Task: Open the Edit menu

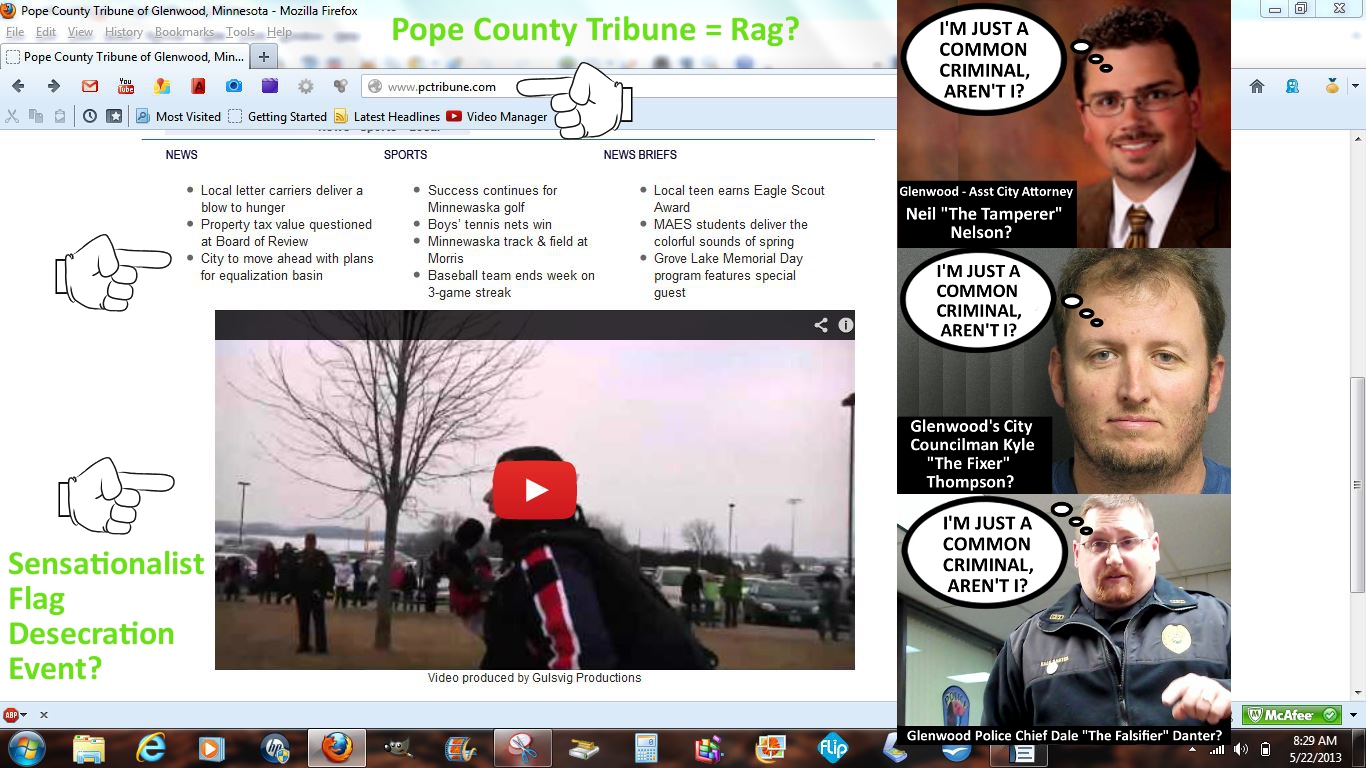Action: [46, 32]
